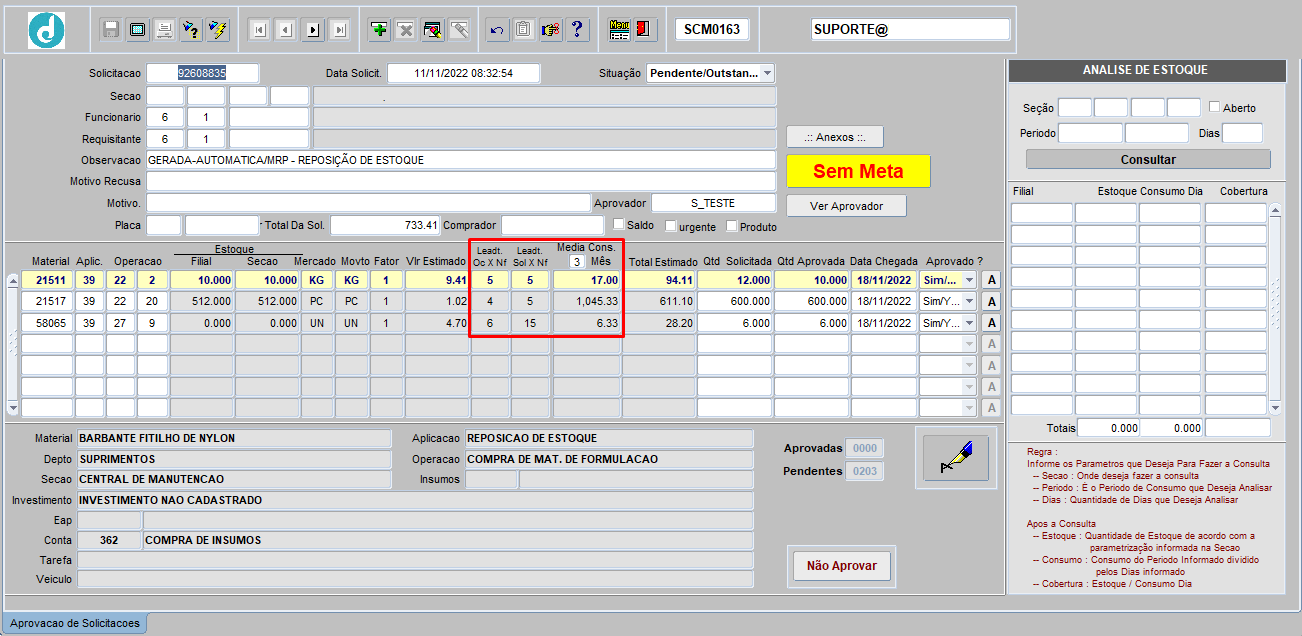The height and width of the screenshot is (636, 1302).
Task: Click the execute-query lightning icon
Action: click(x=217, y=30)
